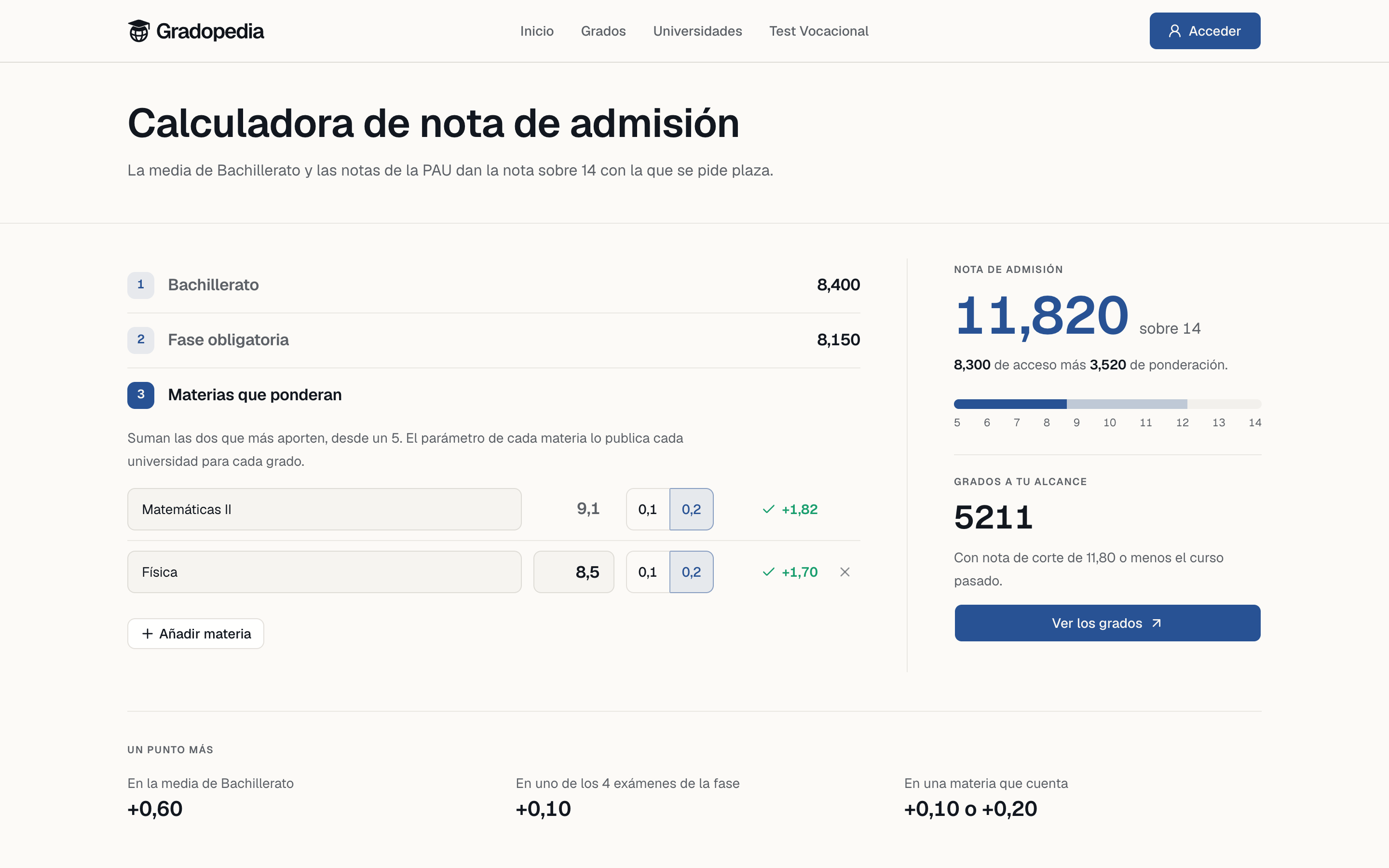This screenshot has width=1389, height=868.
Task: Remove the Física subject row
Action: [844, 572]
